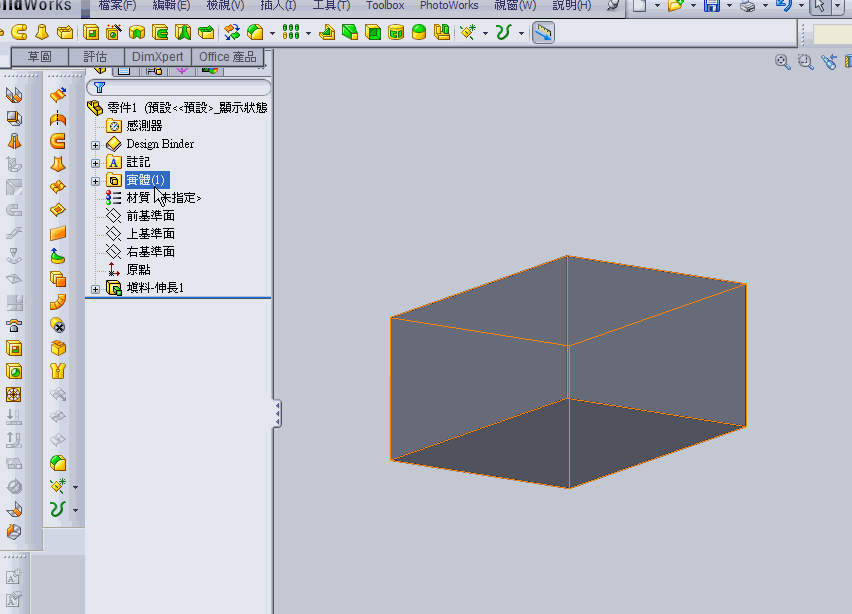Screen dimensions: 852x614
Task: Expand the 實體(1) folder node
Action: (96, 181)
